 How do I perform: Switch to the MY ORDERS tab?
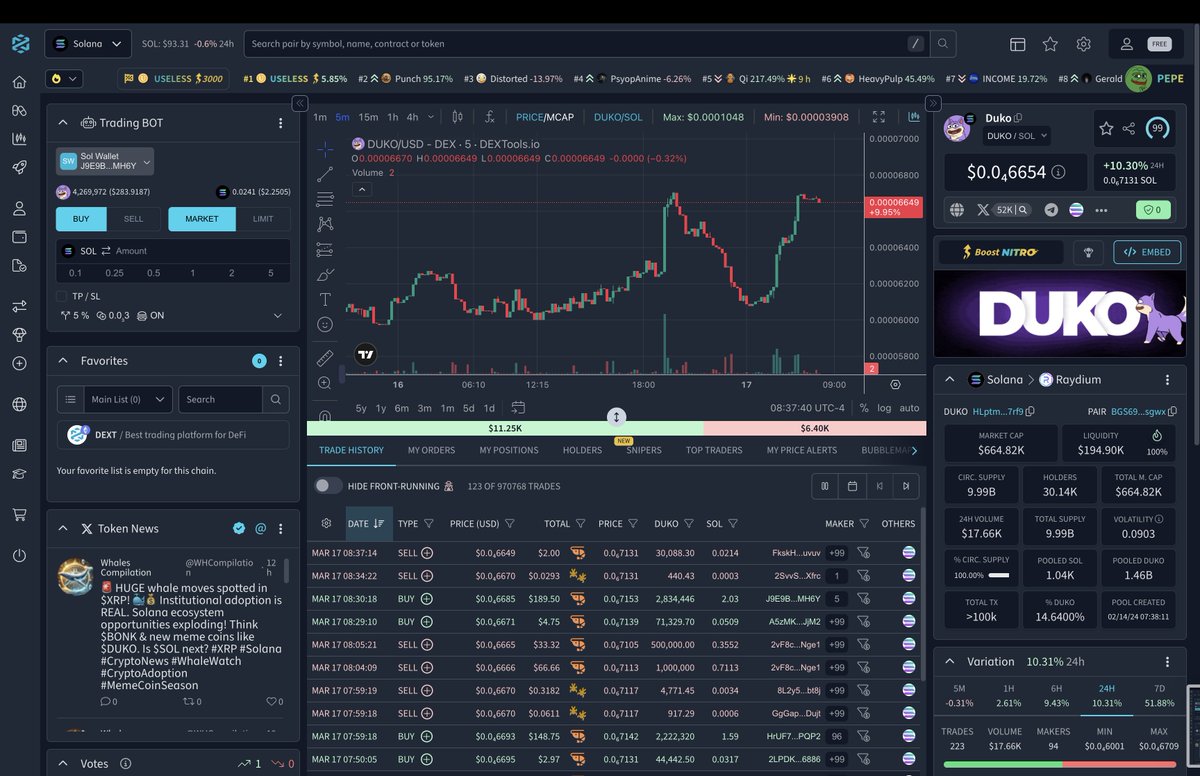[431, 450]
